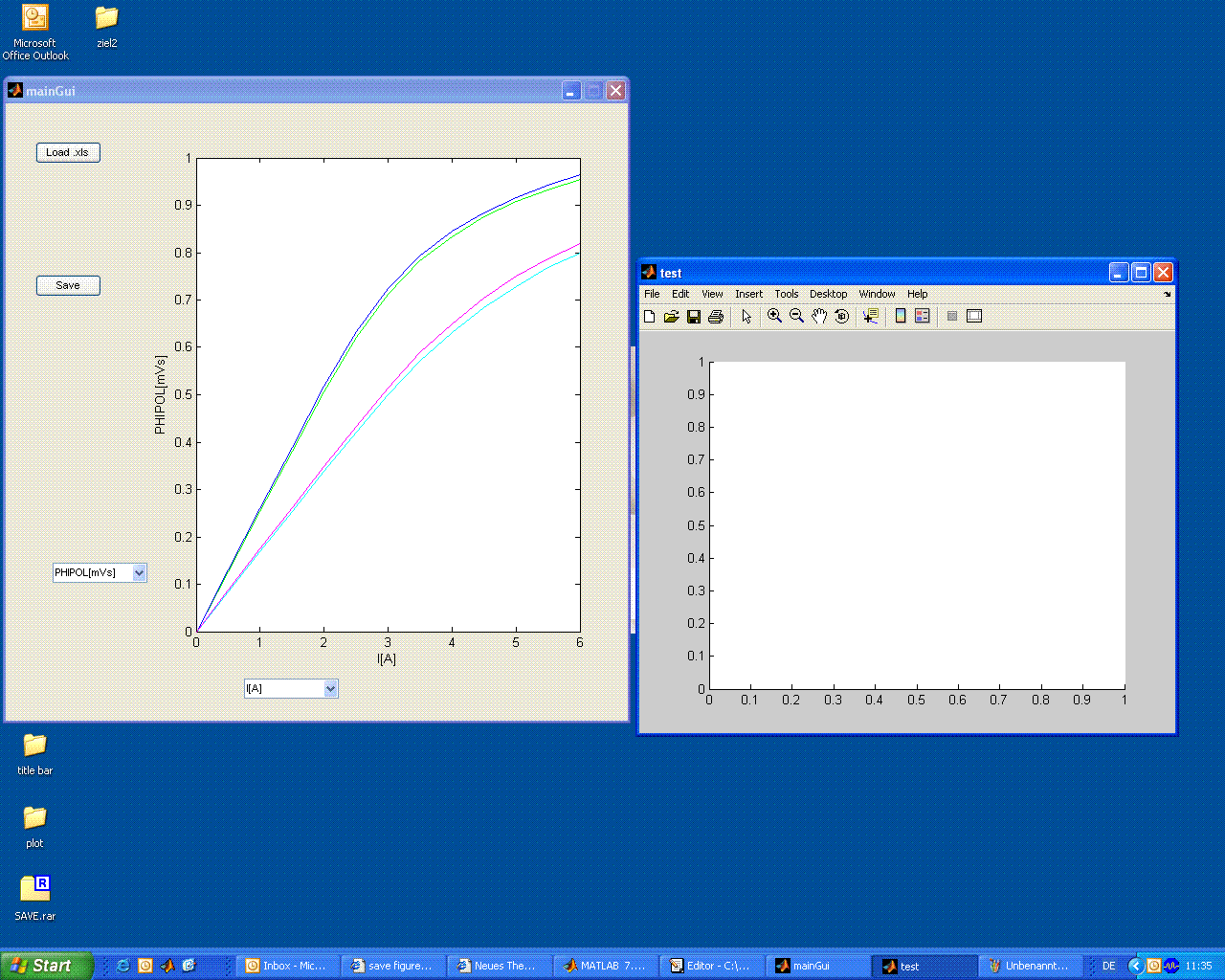Image resolution: width=1225 pixels, height=980 pixels.
Task: Toggle the Insert Colorbar button
Action: coord(901,317)
